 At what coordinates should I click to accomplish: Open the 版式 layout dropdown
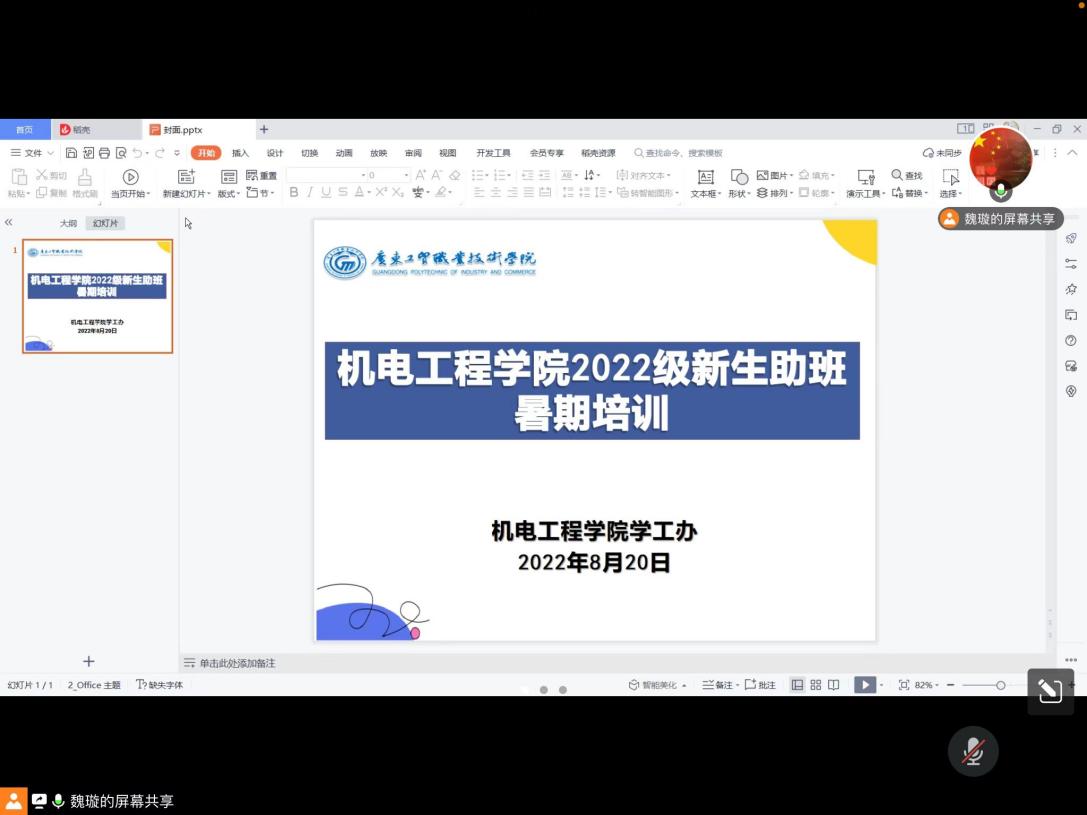click(x=229, y=193)
